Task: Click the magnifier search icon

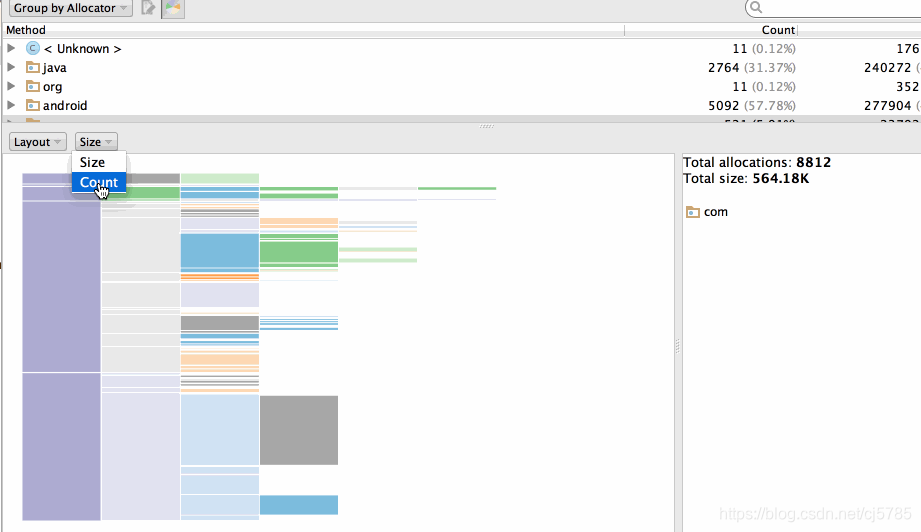Action: (756, 7)
